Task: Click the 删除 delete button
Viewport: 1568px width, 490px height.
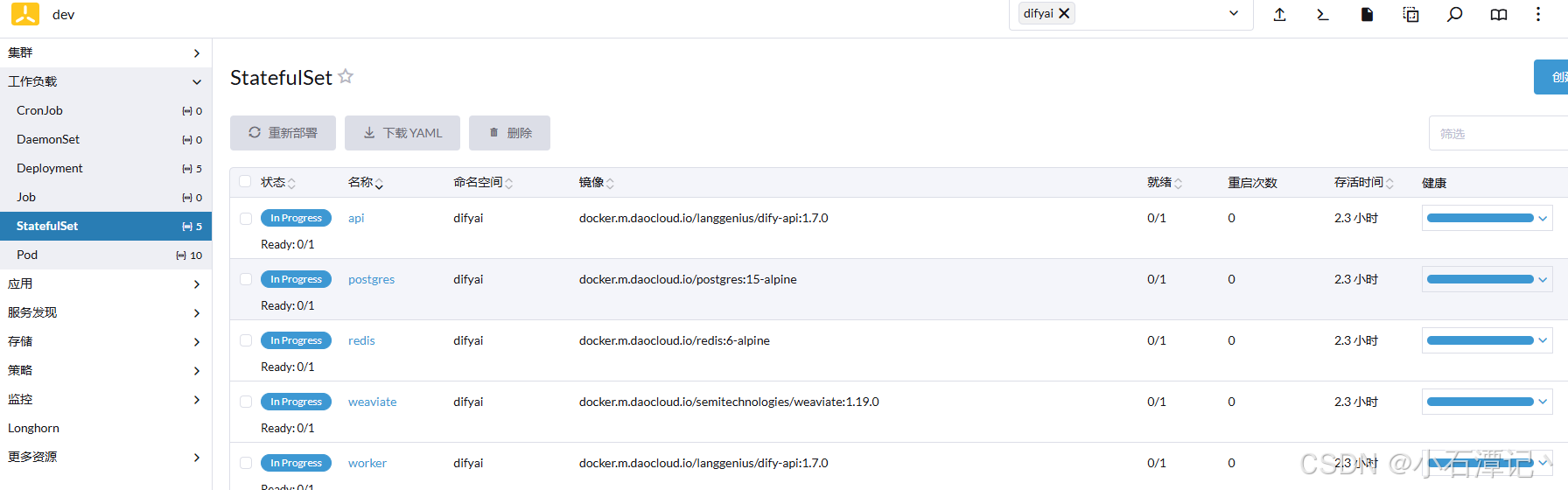Action: pyautogui.click(x=509, y=133)
